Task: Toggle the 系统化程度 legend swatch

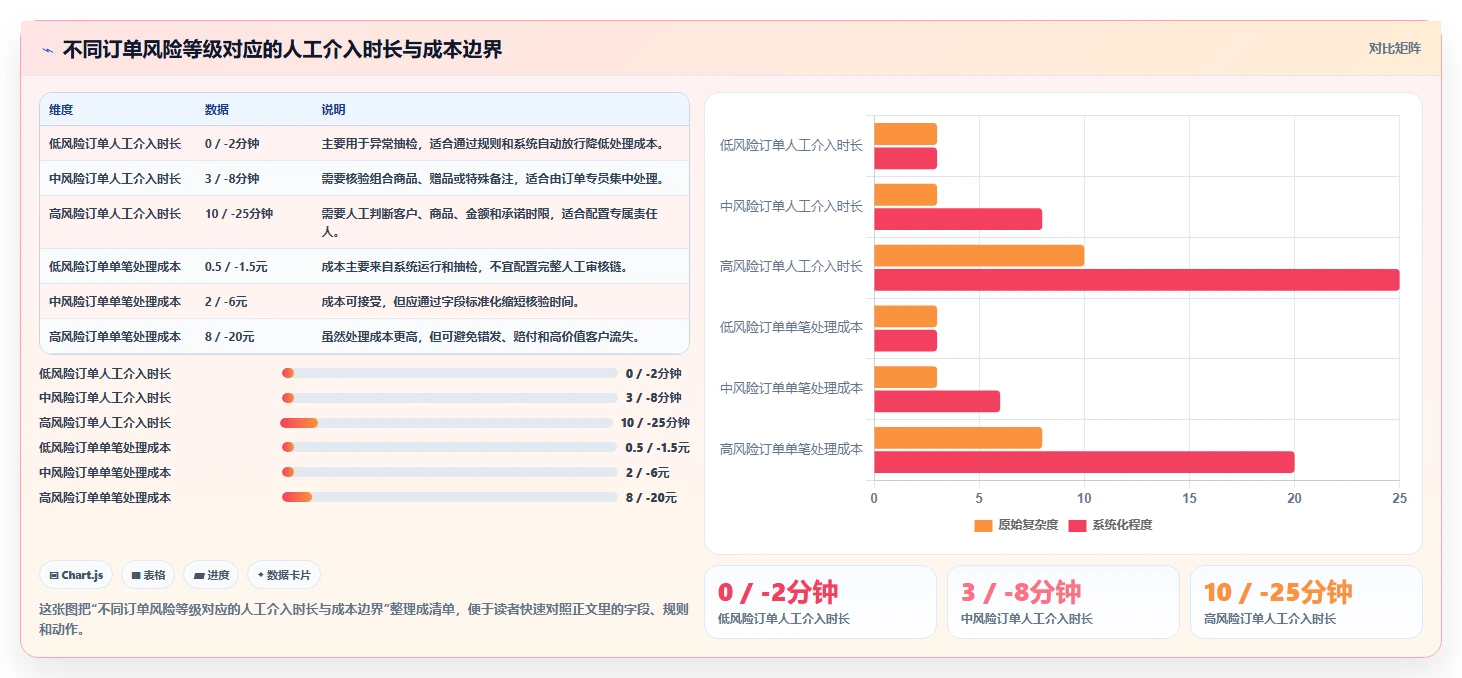Action: tap(1077, 525)
